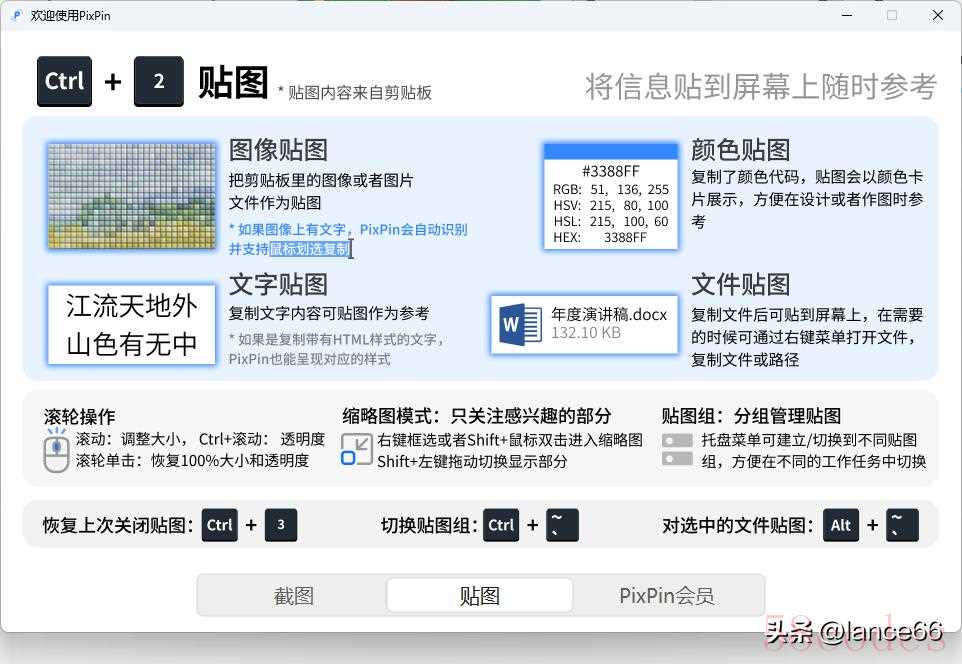962x664 pixels.
Task: Select the 贴图 tab
Action: [479, 596]
